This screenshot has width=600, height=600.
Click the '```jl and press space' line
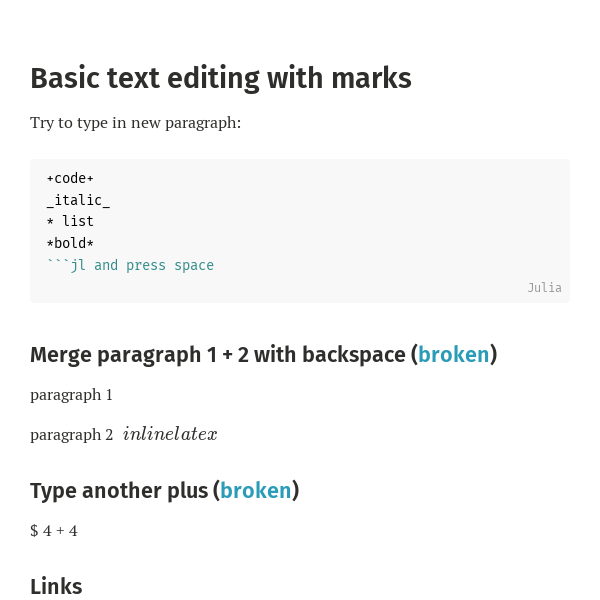click(130, 265)
